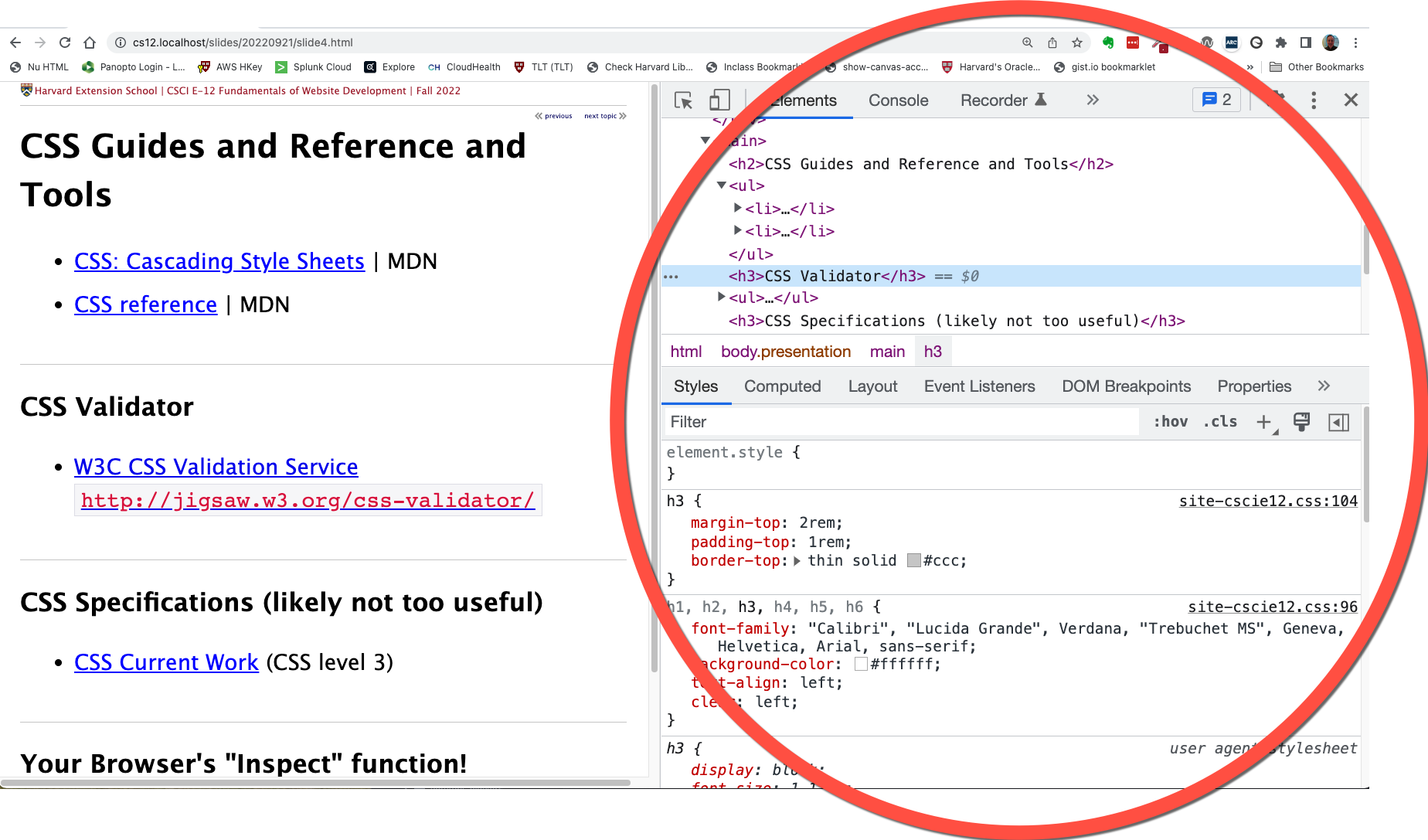Expand the second li node in DOM tree

coord(738,230)
